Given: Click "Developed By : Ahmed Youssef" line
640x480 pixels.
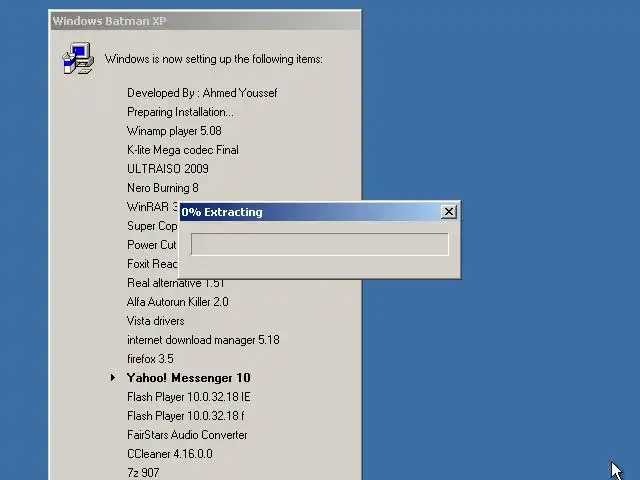Looking at the screenshot, I should pos(202,93).
